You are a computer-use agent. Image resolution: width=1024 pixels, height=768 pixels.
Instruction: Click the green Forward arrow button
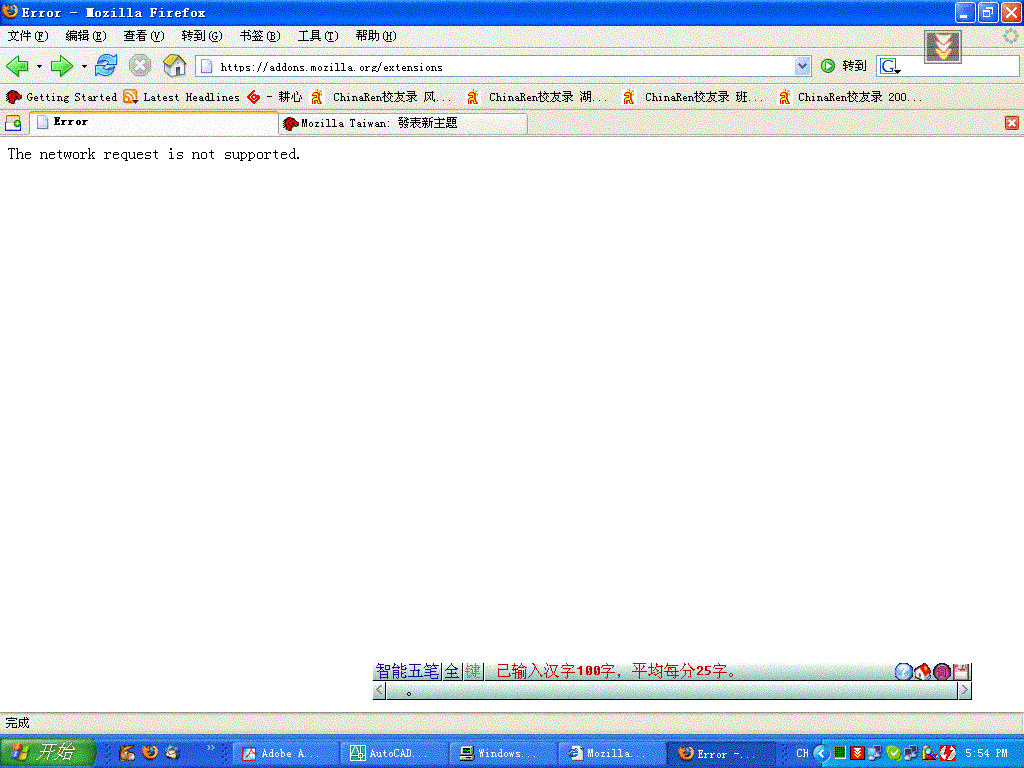point(62,65)
